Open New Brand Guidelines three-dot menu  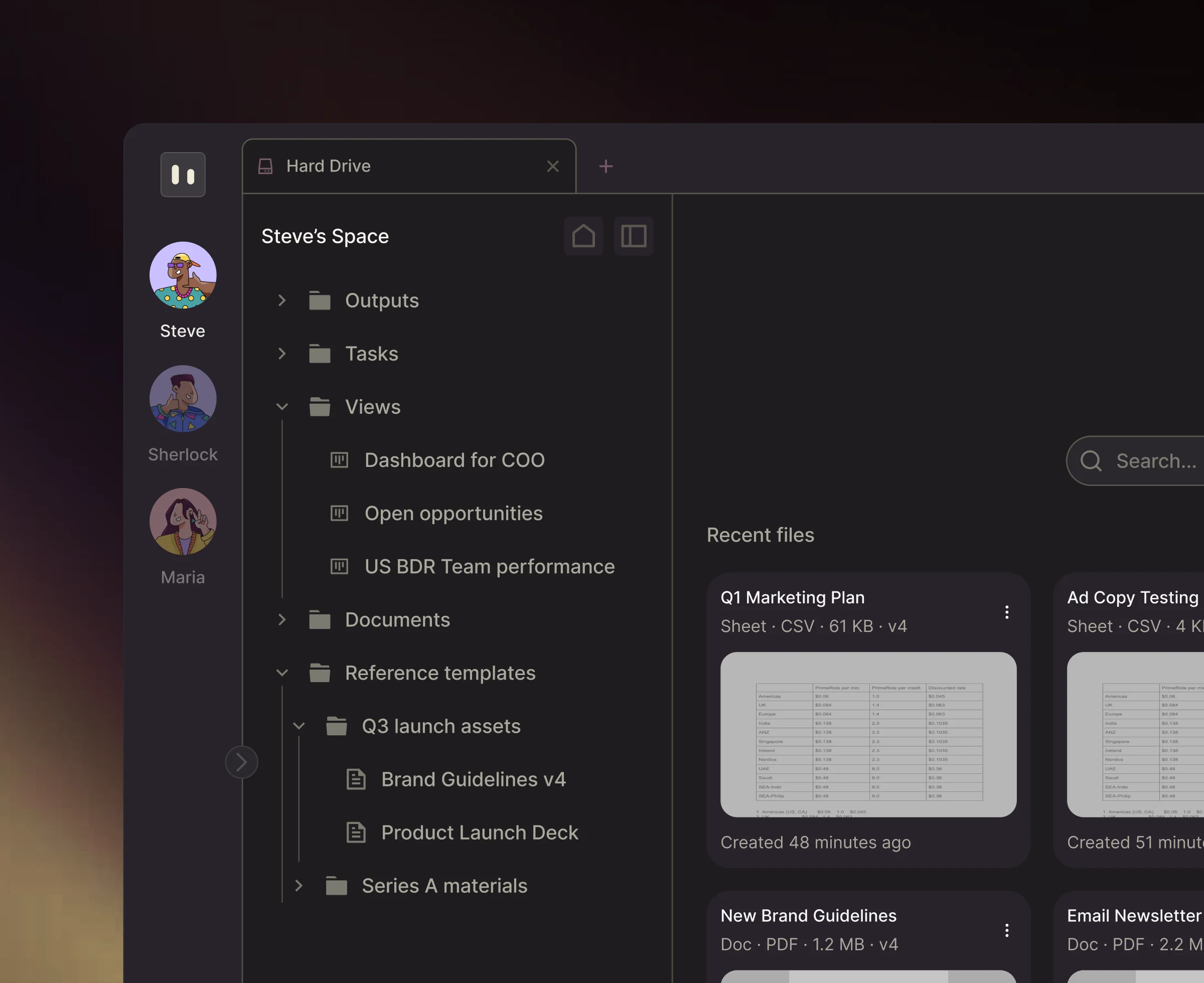(x=1006, y=930)
